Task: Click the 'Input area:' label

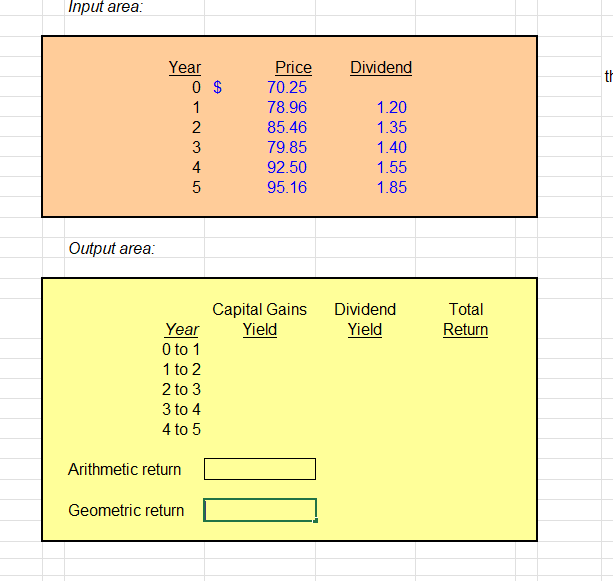Action: [x=106, y=7]
